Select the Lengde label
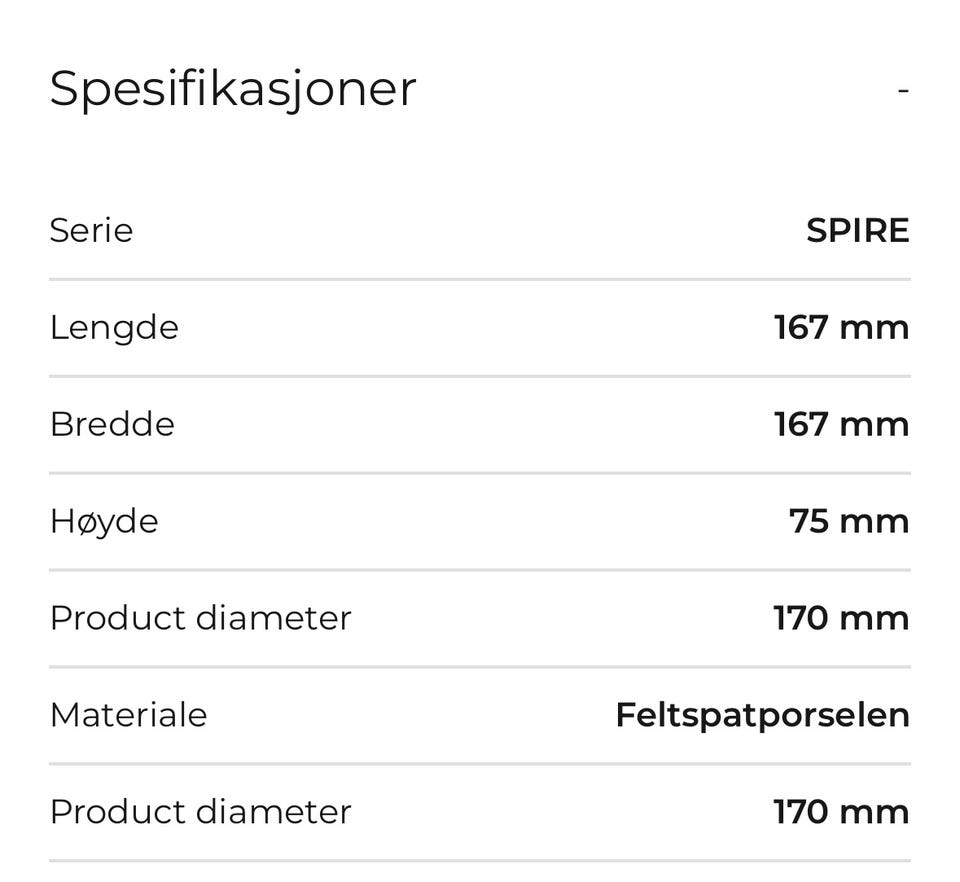Screen dimensions: 960x882 [x=114, y=328]
